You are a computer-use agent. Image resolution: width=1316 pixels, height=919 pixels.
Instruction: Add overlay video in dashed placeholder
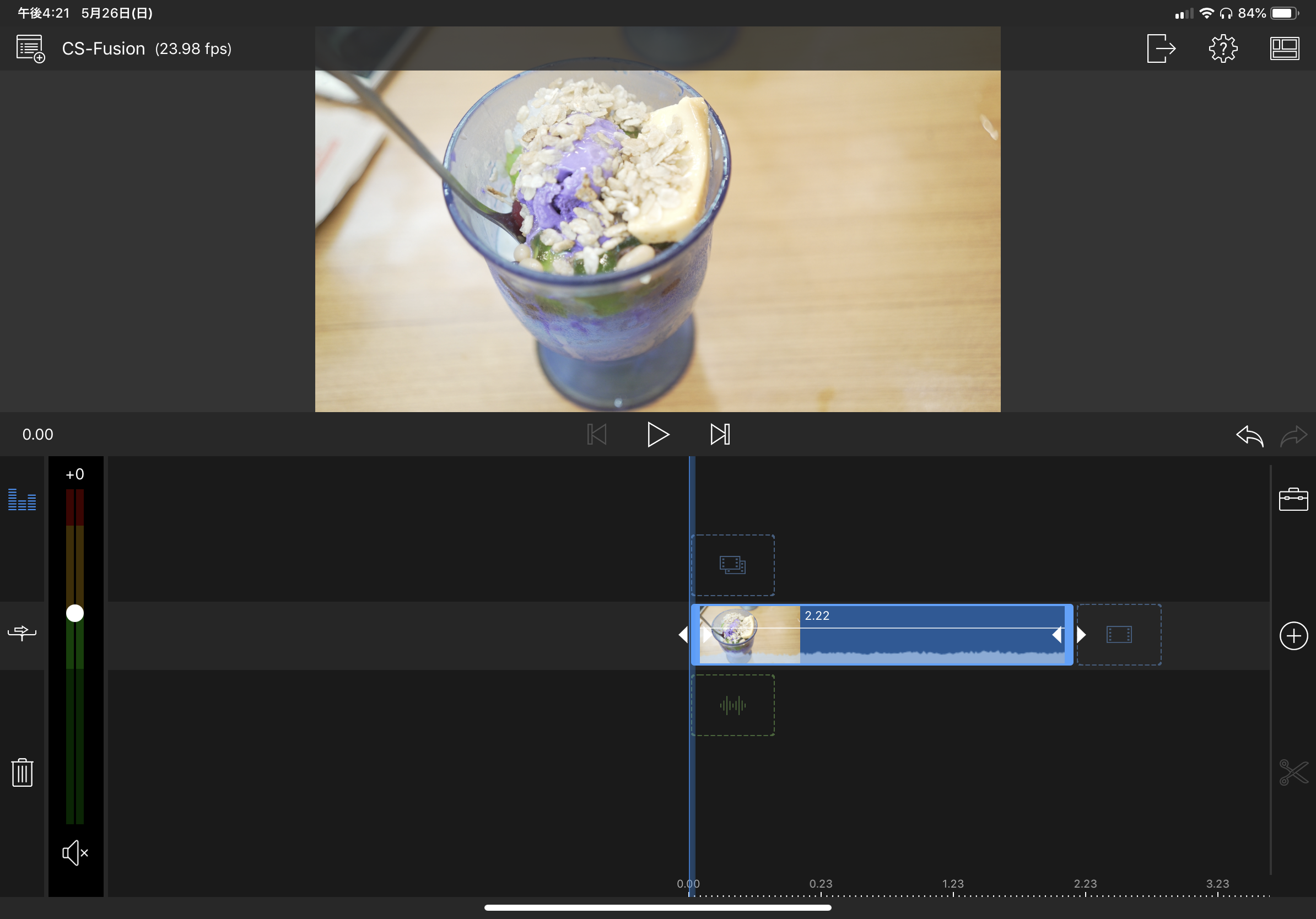click(x=732, y=565)
